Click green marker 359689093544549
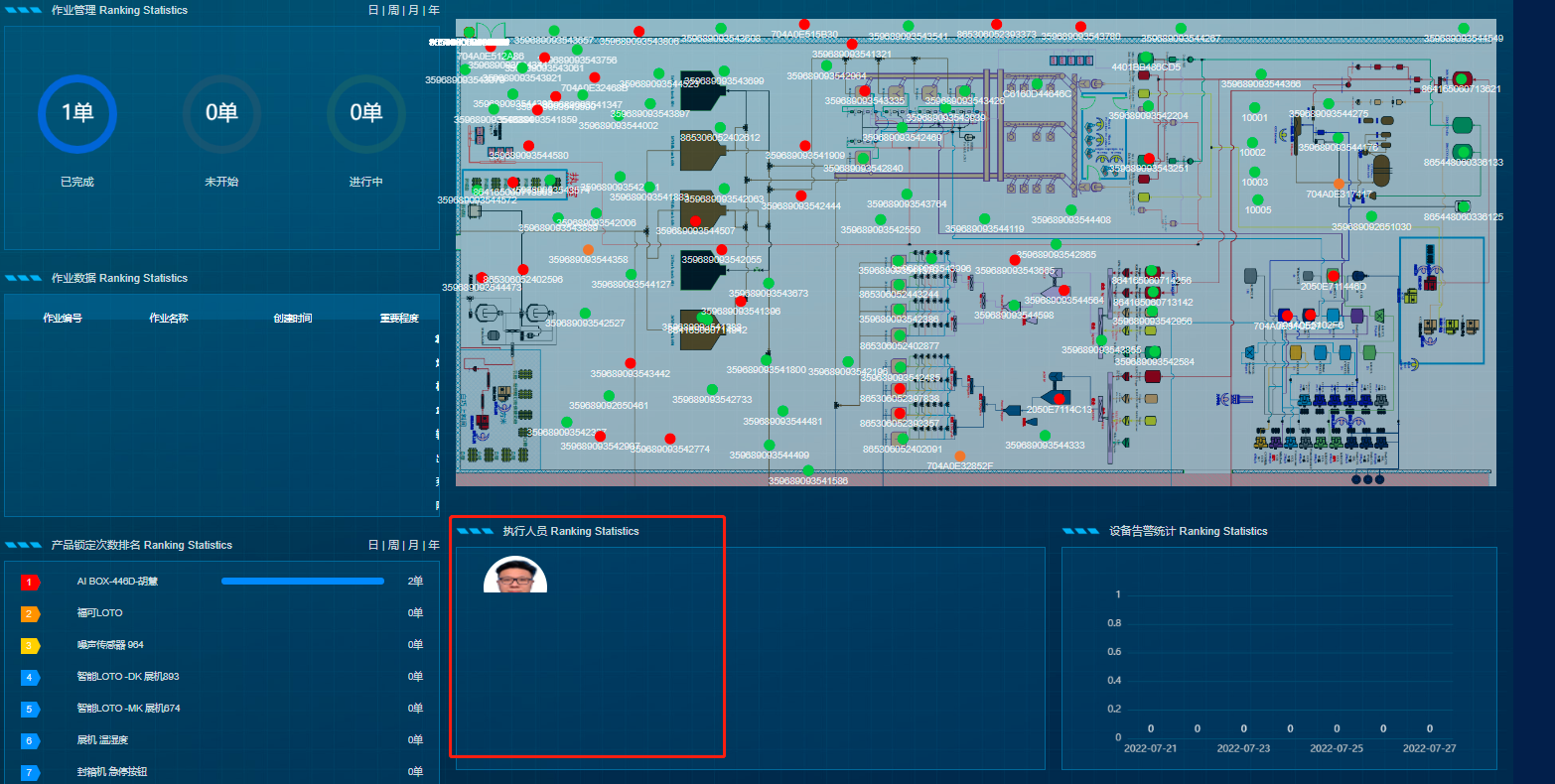This screenshot has height=784, width=1555. (x=1463, y=28)
